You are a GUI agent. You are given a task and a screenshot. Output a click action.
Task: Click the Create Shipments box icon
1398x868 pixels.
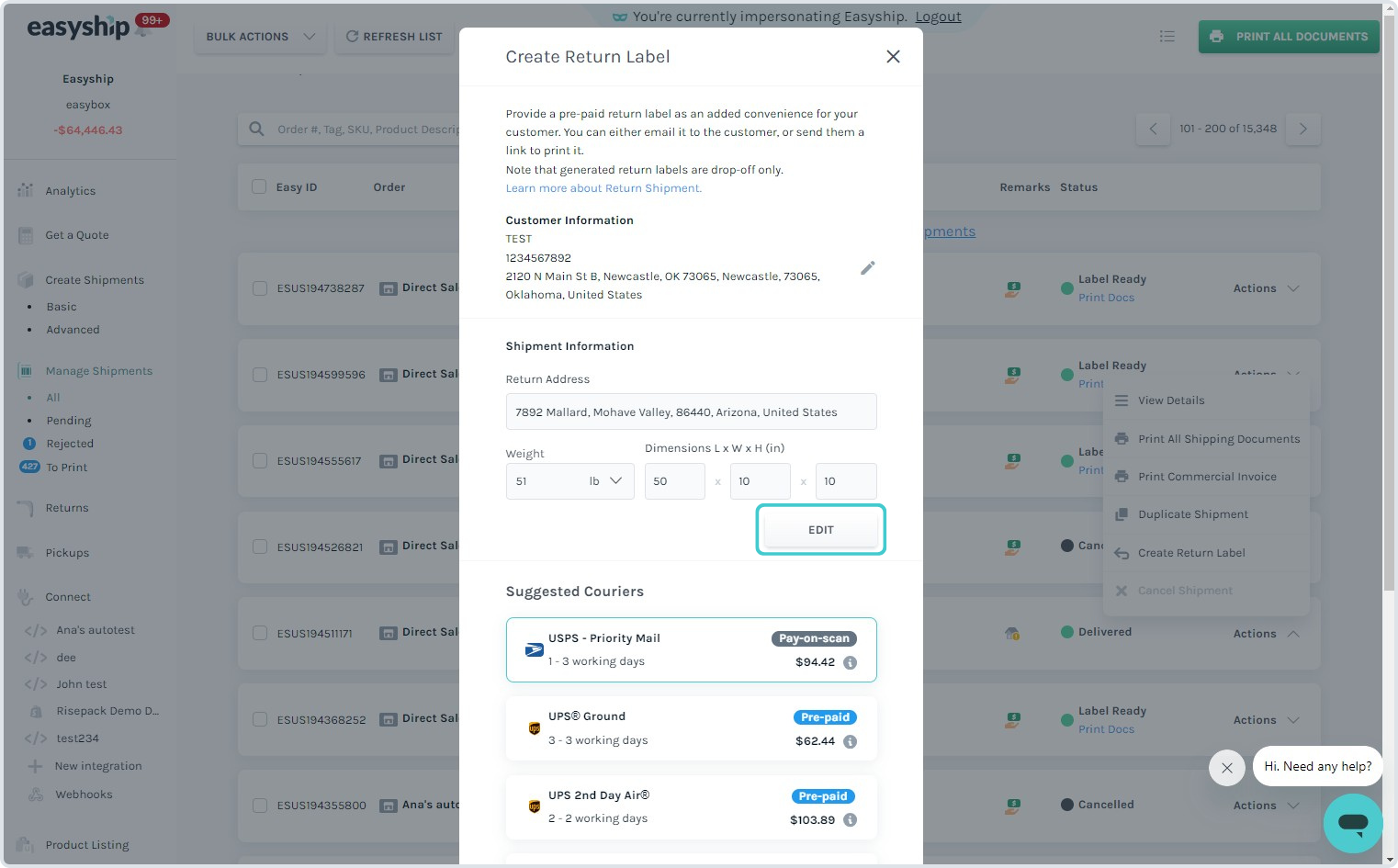26,280
